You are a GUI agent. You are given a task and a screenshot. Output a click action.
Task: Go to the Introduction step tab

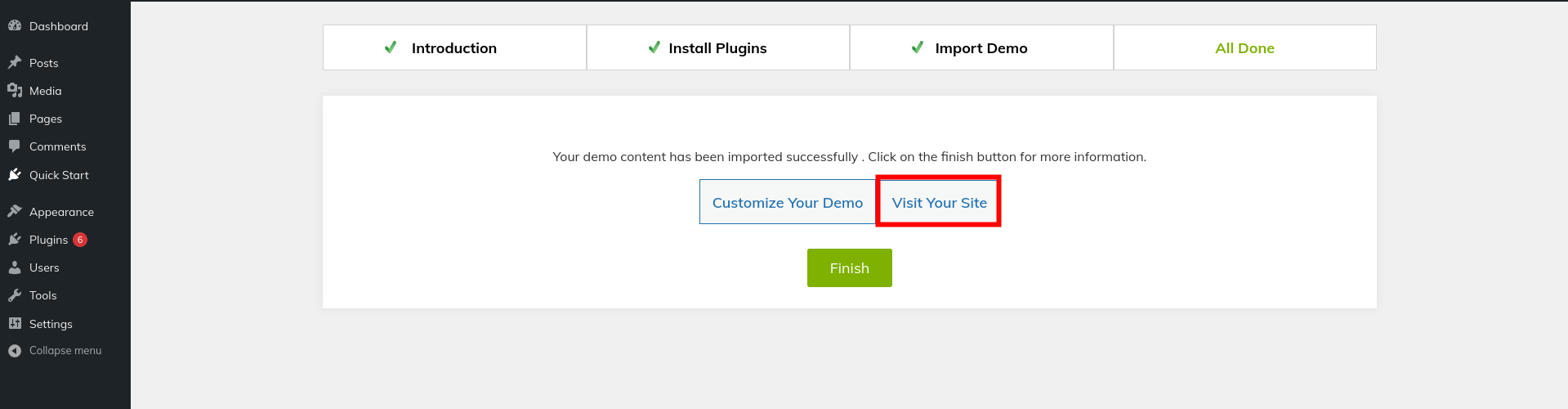click(x=454, y=48)
